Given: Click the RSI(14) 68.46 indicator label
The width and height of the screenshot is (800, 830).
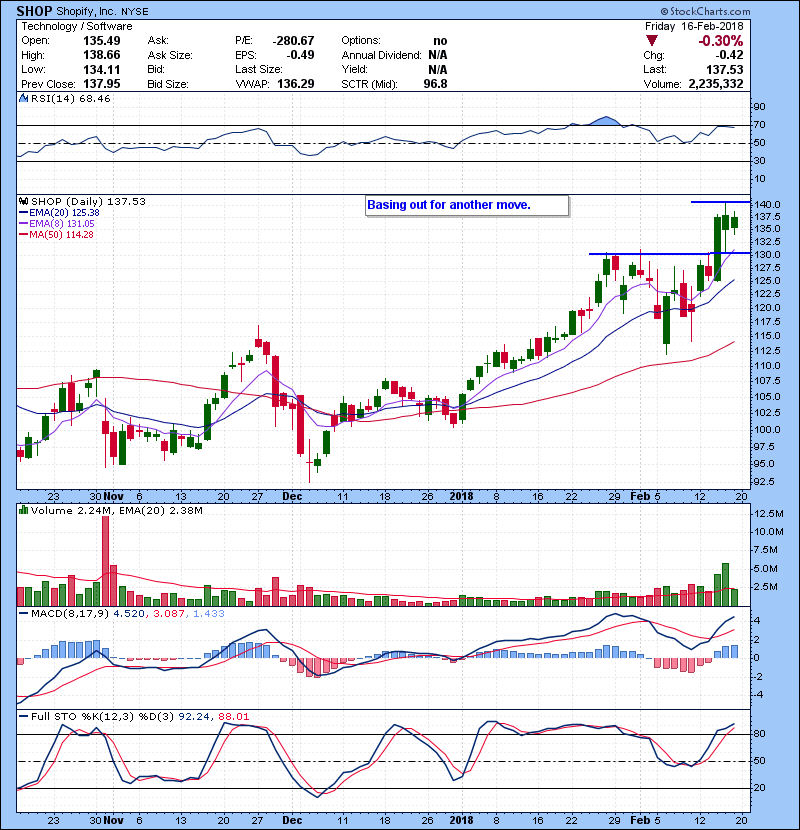Looking at the screenshot, I should 71,98.
